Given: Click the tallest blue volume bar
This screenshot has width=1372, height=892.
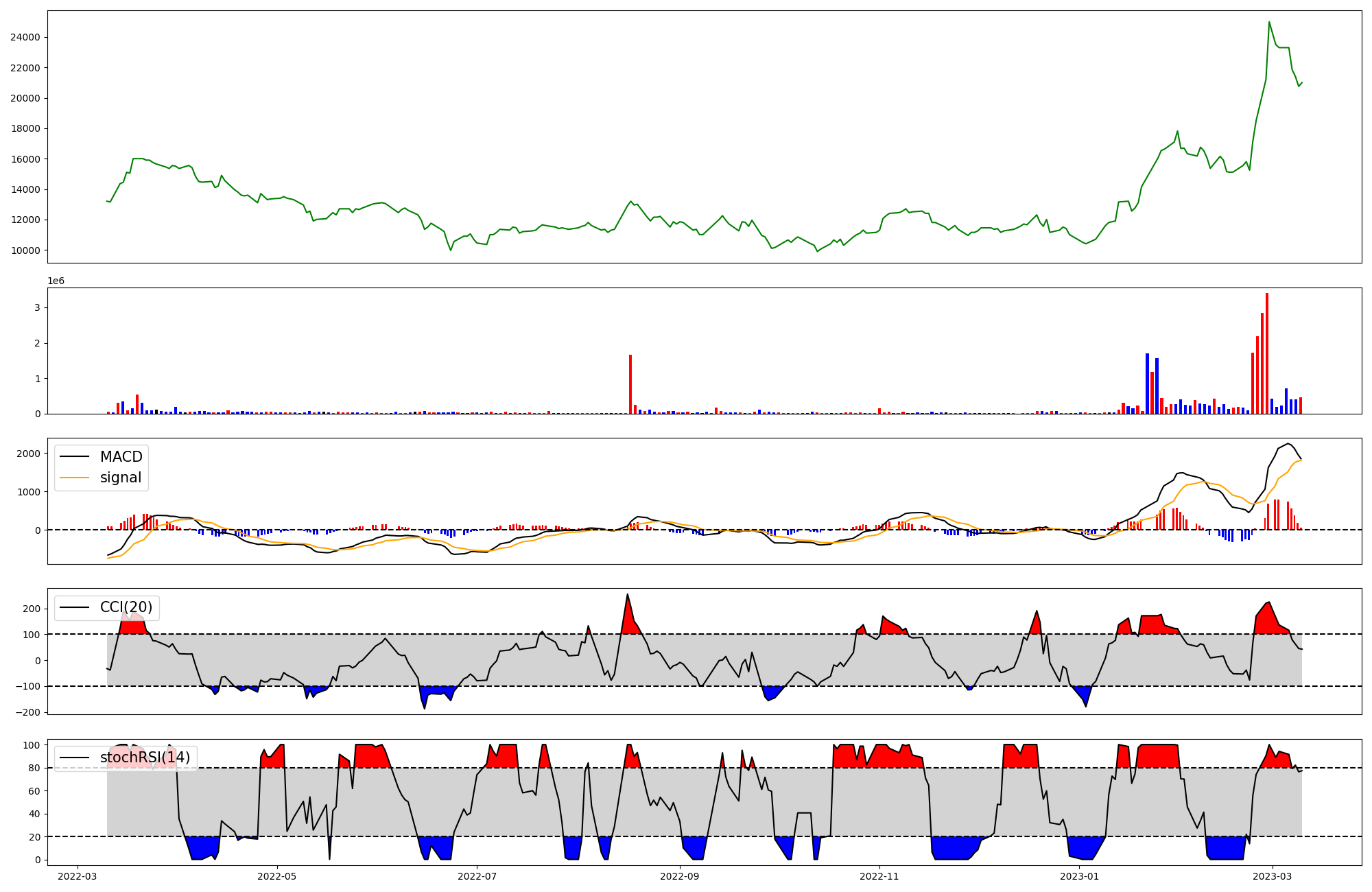Looking at the screenshot, I should [1147, 383].
